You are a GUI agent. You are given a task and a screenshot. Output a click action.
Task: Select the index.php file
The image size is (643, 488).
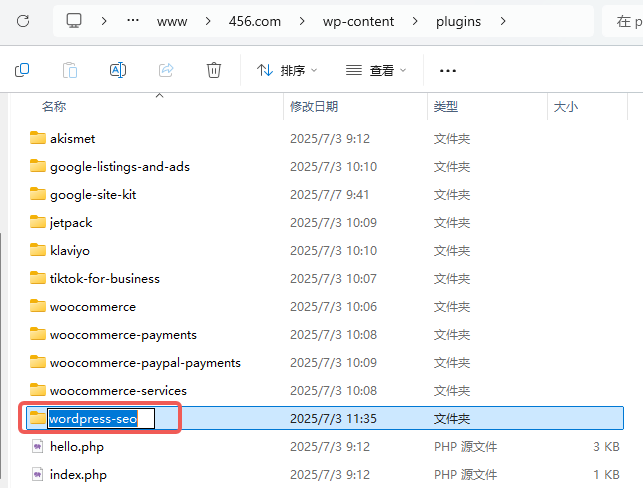point(78,474)
